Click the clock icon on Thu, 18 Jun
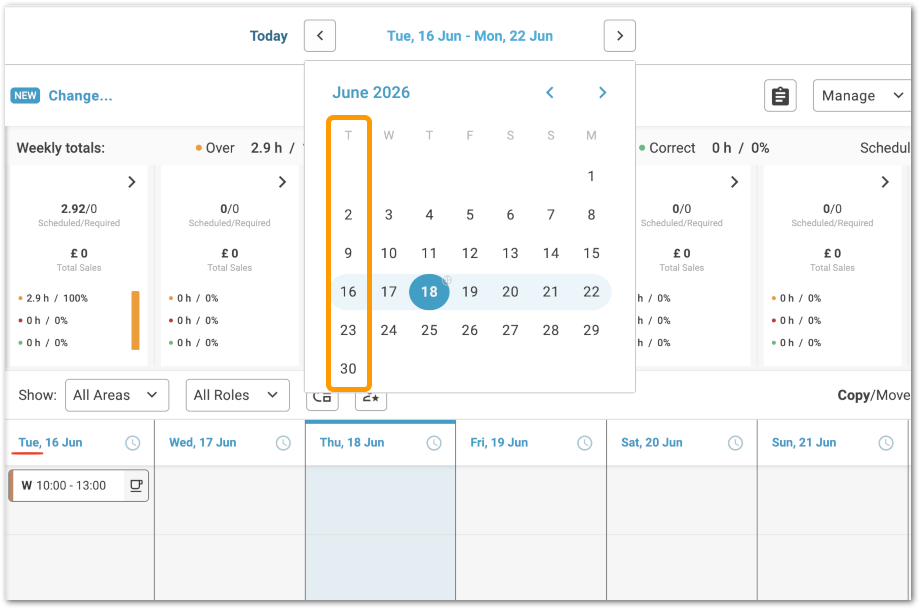Image resolution: width=920 pixels, height=609 pixels. coord(434,443)
